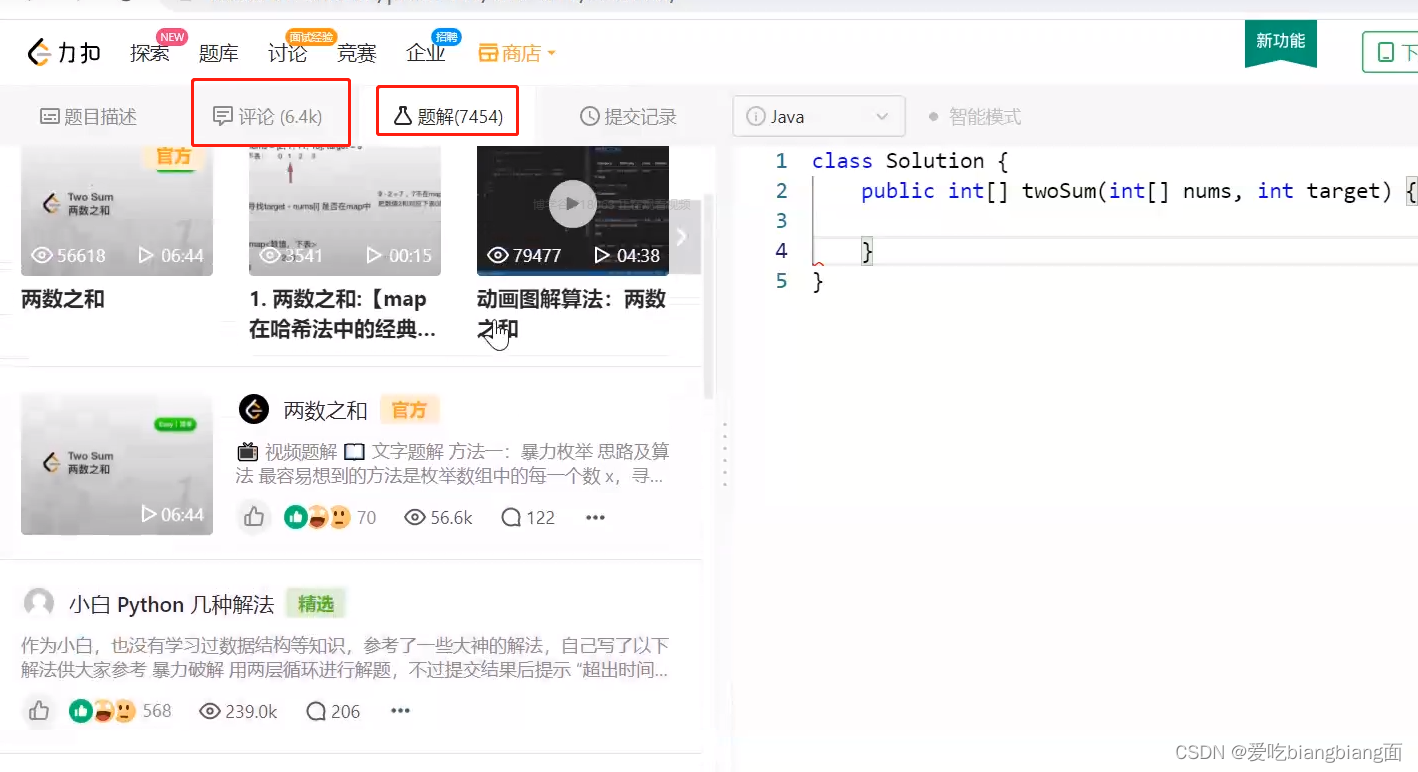Switch to the 提交记录 tab
1418x772 pixels.
click(x=628, y=117)
